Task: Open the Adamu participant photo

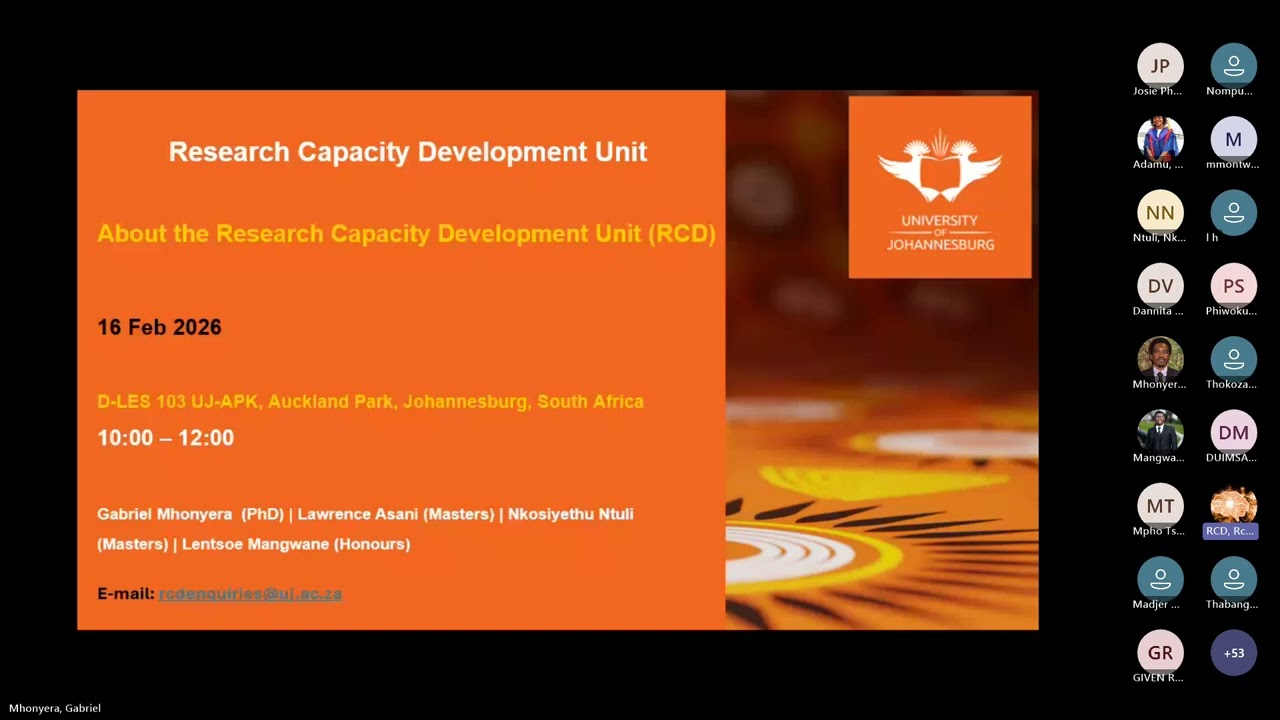Action: pyautogui.click(x=1160, y=139)
